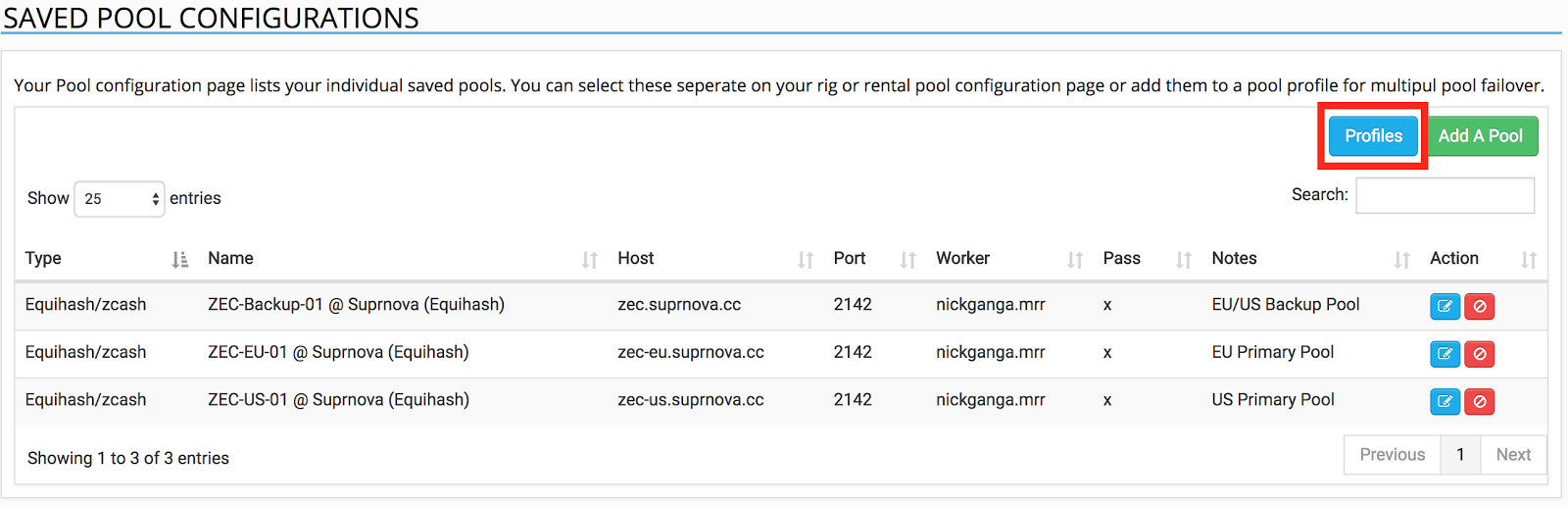Open the Show entries count dropdown

tap(120, 199)
